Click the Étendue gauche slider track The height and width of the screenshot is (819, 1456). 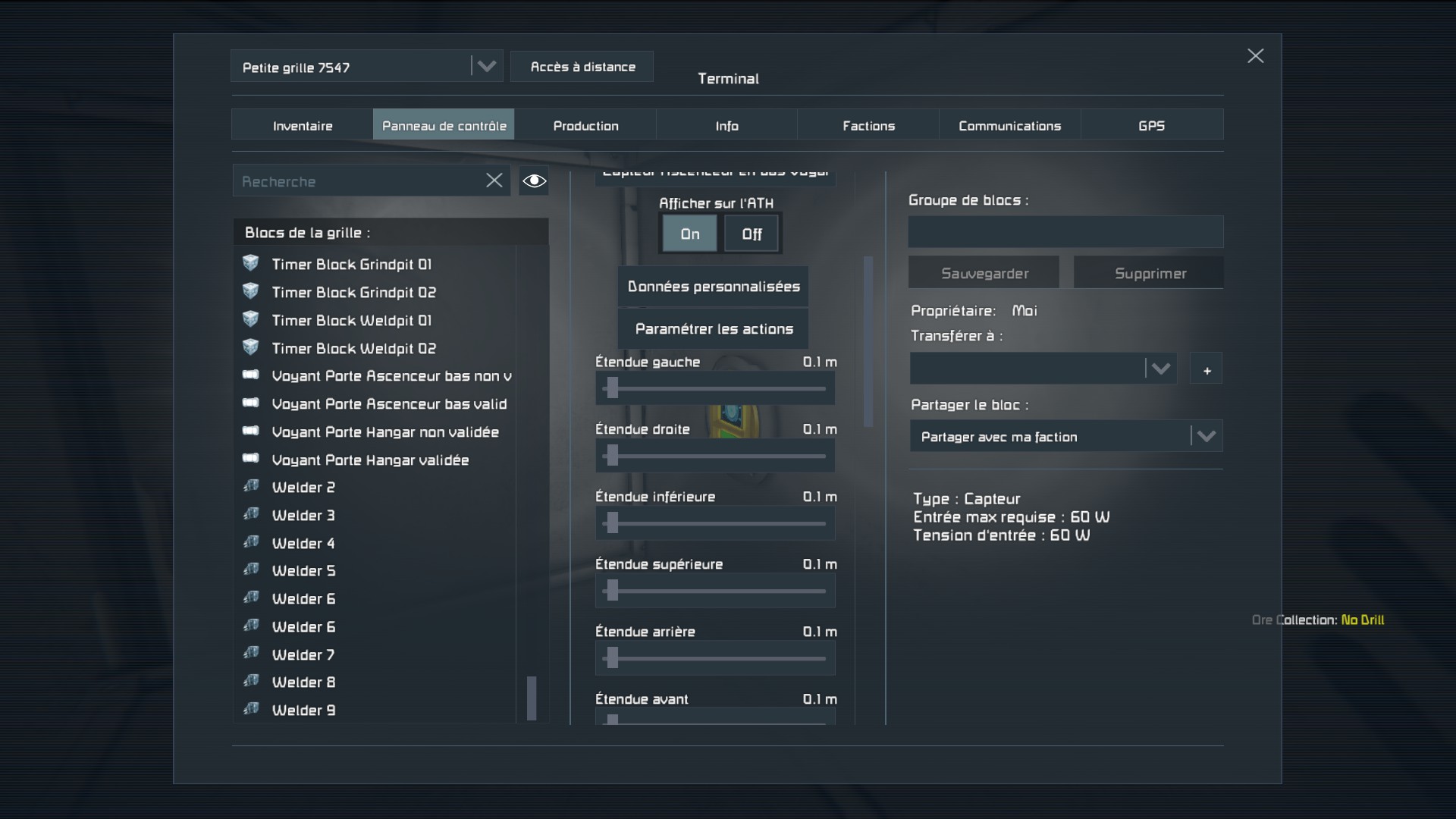714,389
